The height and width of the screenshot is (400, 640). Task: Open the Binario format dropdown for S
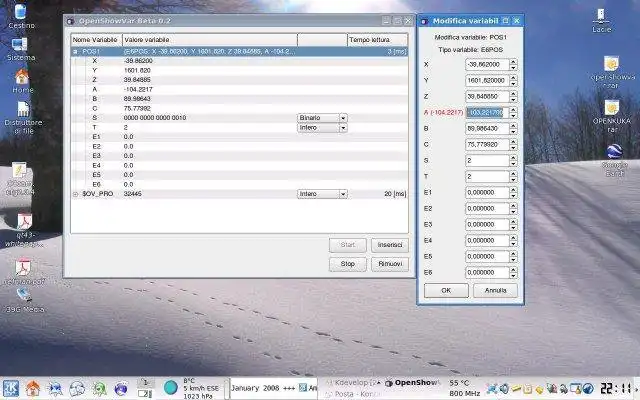pos(322,118)
